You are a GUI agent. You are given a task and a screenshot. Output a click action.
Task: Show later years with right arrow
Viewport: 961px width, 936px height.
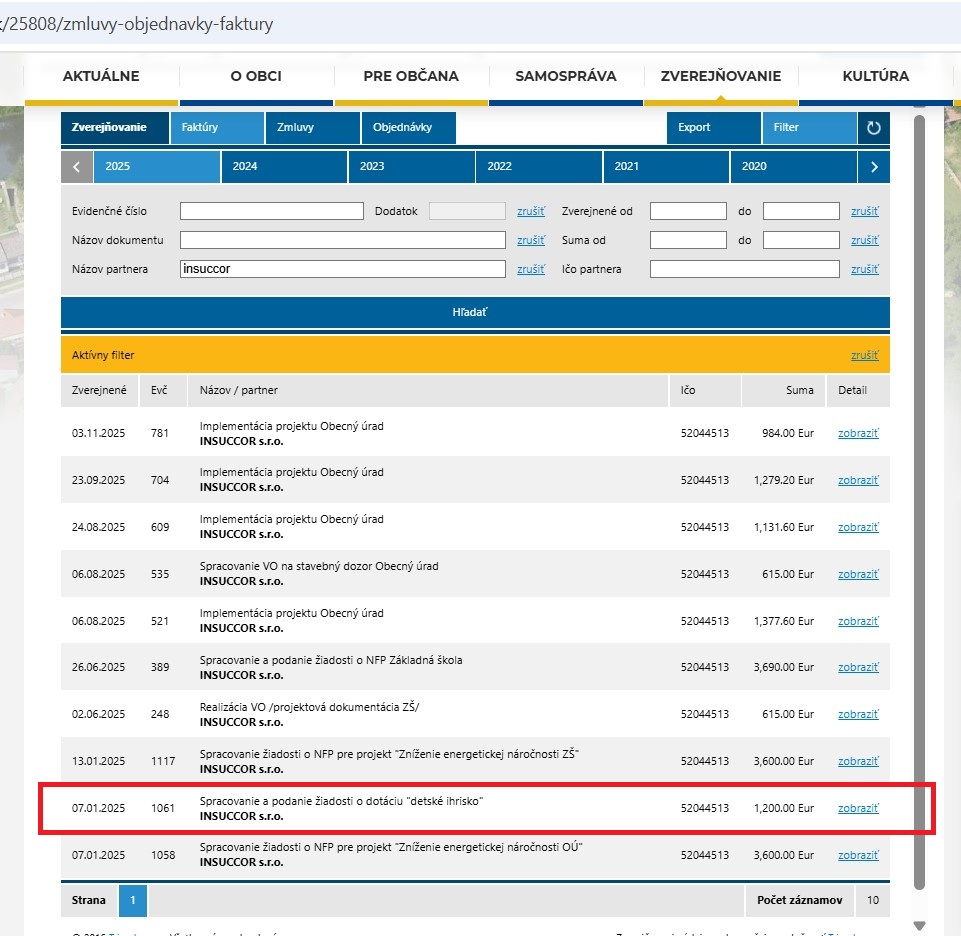click(x=874, y=167)
